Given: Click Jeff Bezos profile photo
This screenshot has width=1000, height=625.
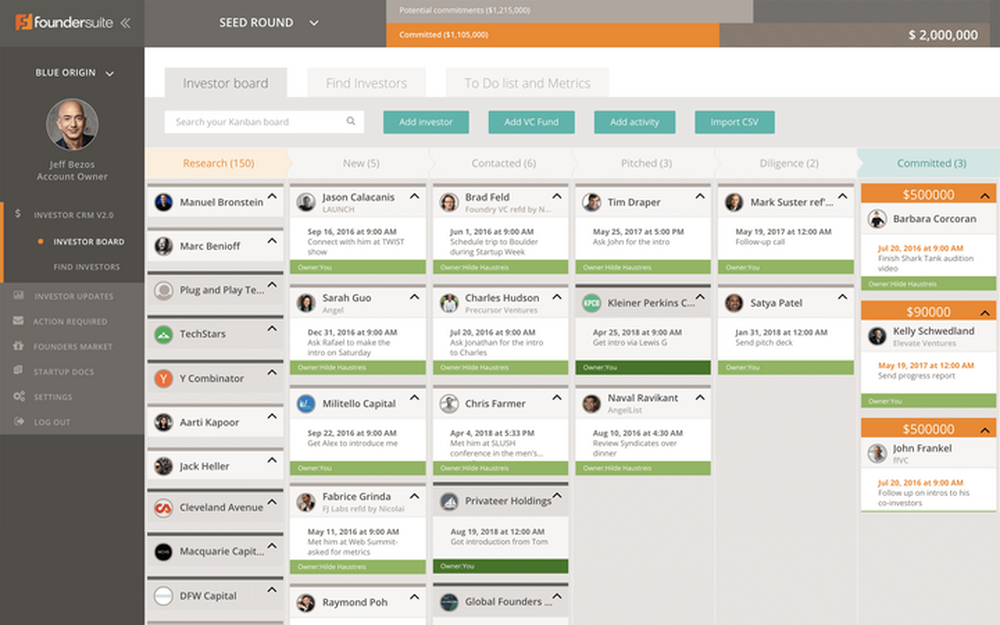Looking at the screenshot, I should (72, 124).
